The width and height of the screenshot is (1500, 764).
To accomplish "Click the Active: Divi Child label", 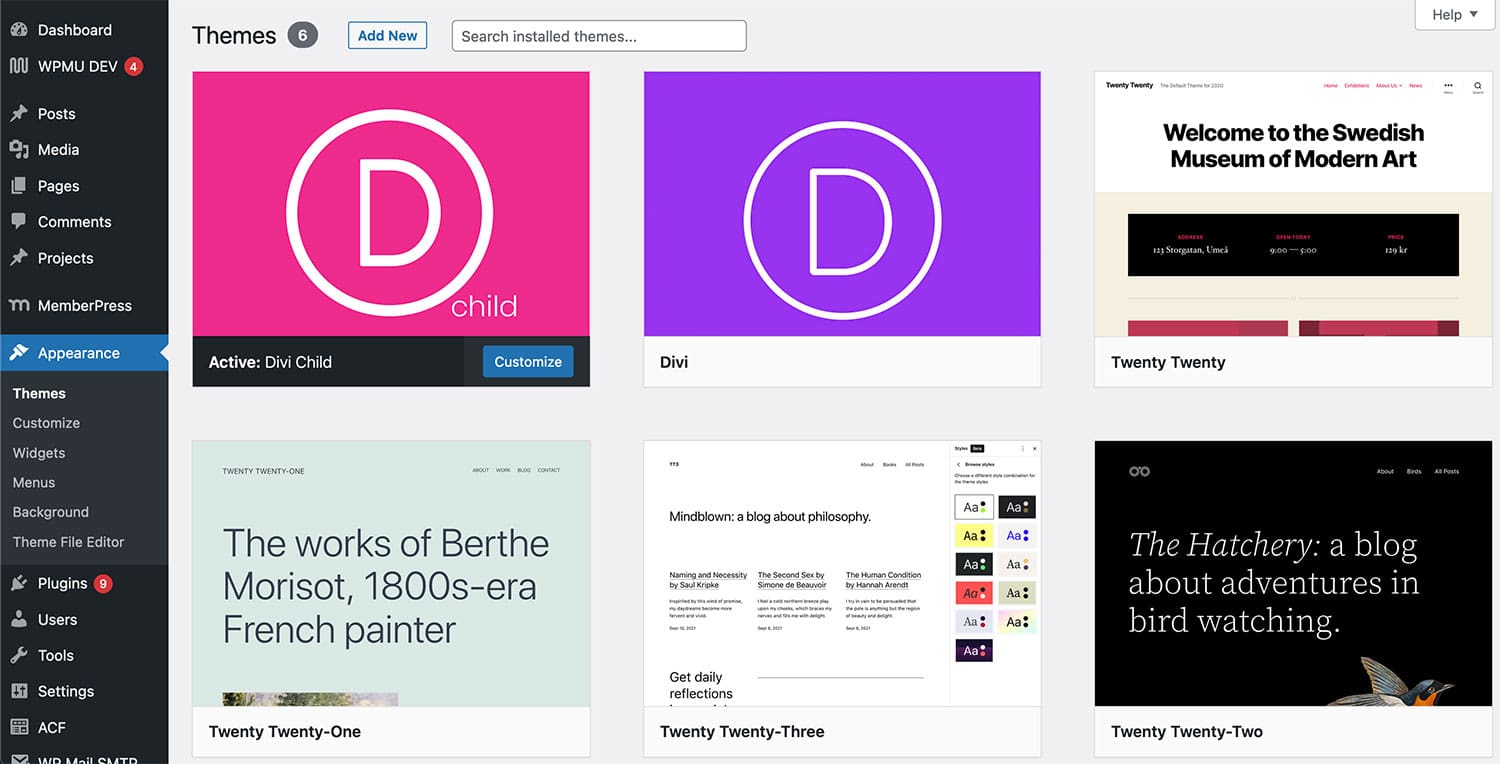I will point(270,362).
